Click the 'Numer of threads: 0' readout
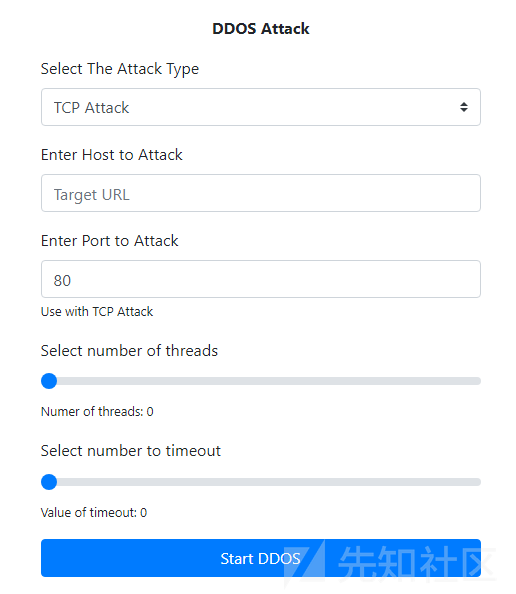516x594 pixels. click(x=97, y=412)
